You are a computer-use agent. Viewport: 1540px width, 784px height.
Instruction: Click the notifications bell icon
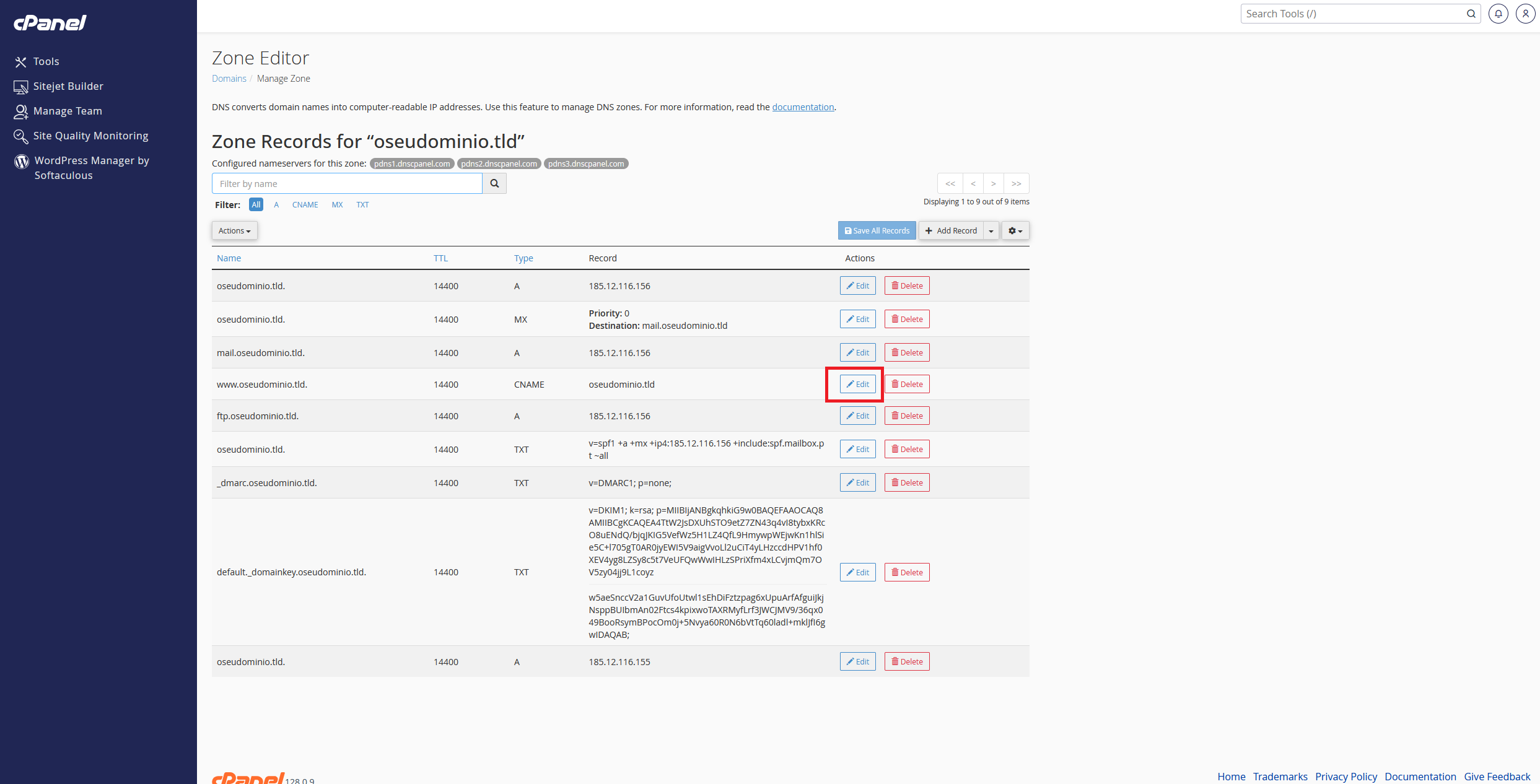(1498, 14)
